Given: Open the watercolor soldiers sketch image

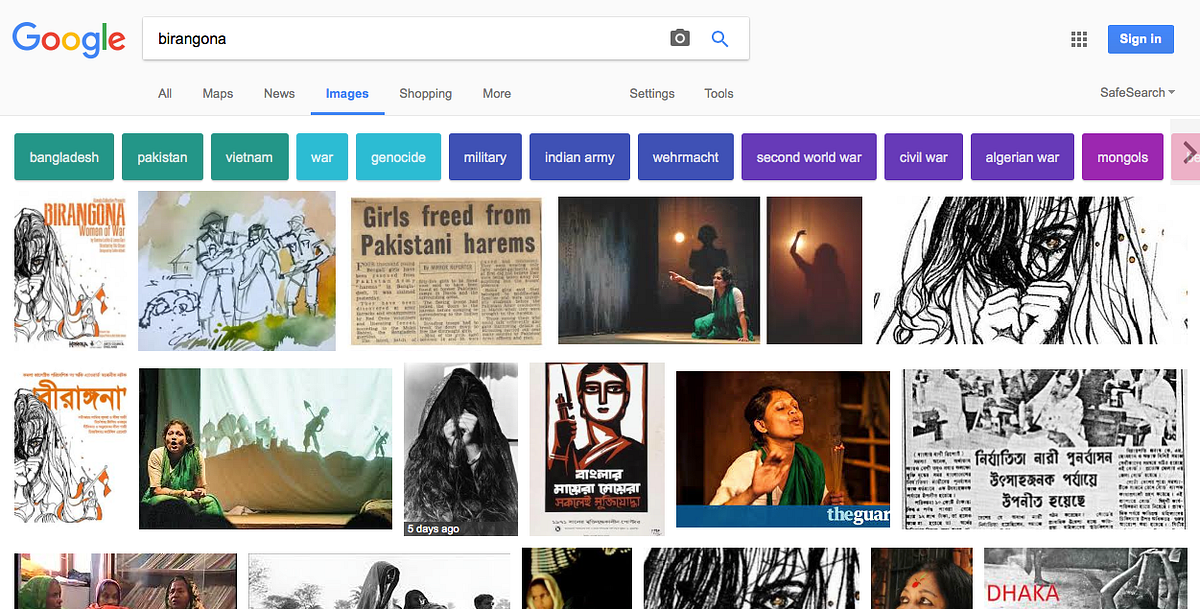Looking at the screenshot, I should (237, 271).
